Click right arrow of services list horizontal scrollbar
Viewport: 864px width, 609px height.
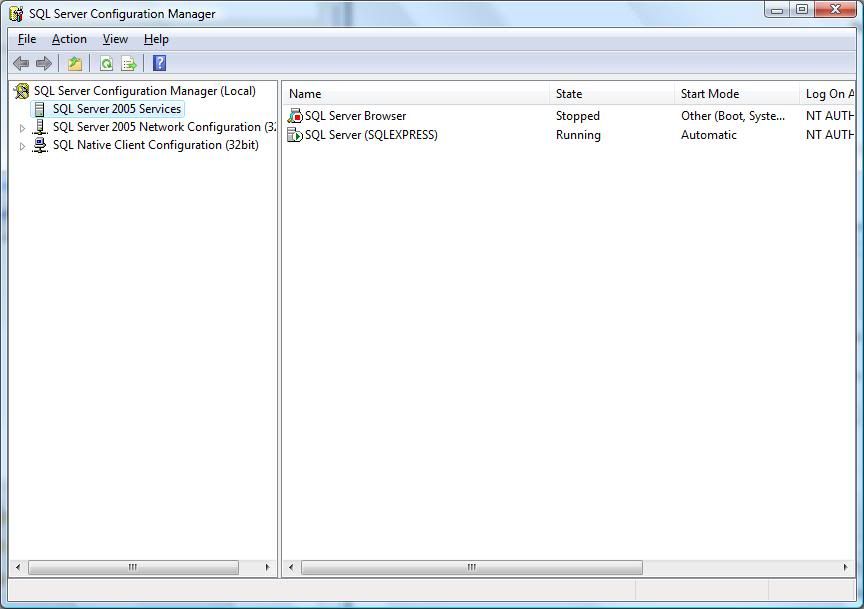click(846, 568)
